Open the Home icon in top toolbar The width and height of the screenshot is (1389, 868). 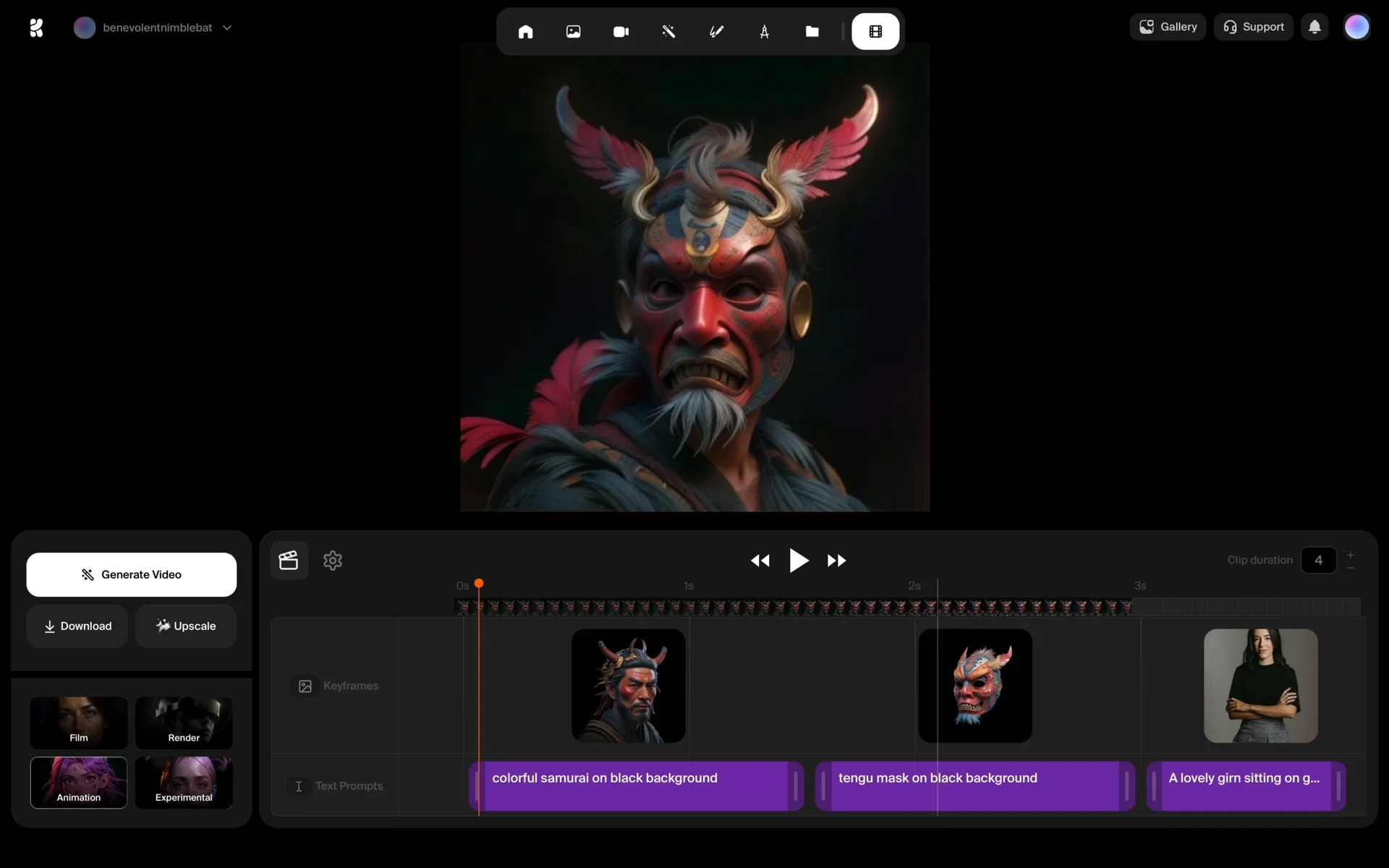click(525, 32)
